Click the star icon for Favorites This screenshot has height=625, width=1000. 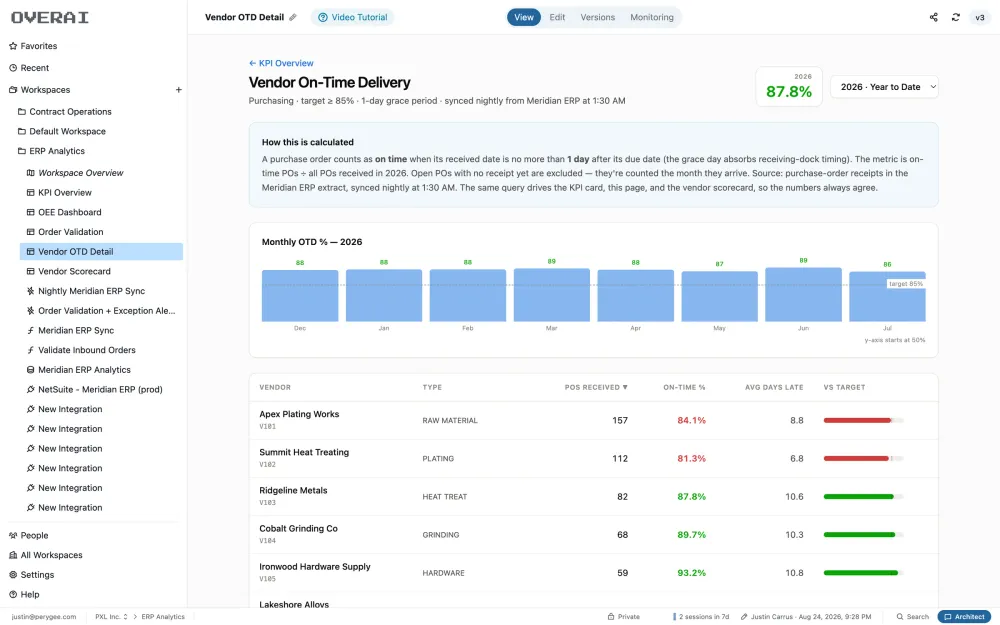[x=13, y=46]
